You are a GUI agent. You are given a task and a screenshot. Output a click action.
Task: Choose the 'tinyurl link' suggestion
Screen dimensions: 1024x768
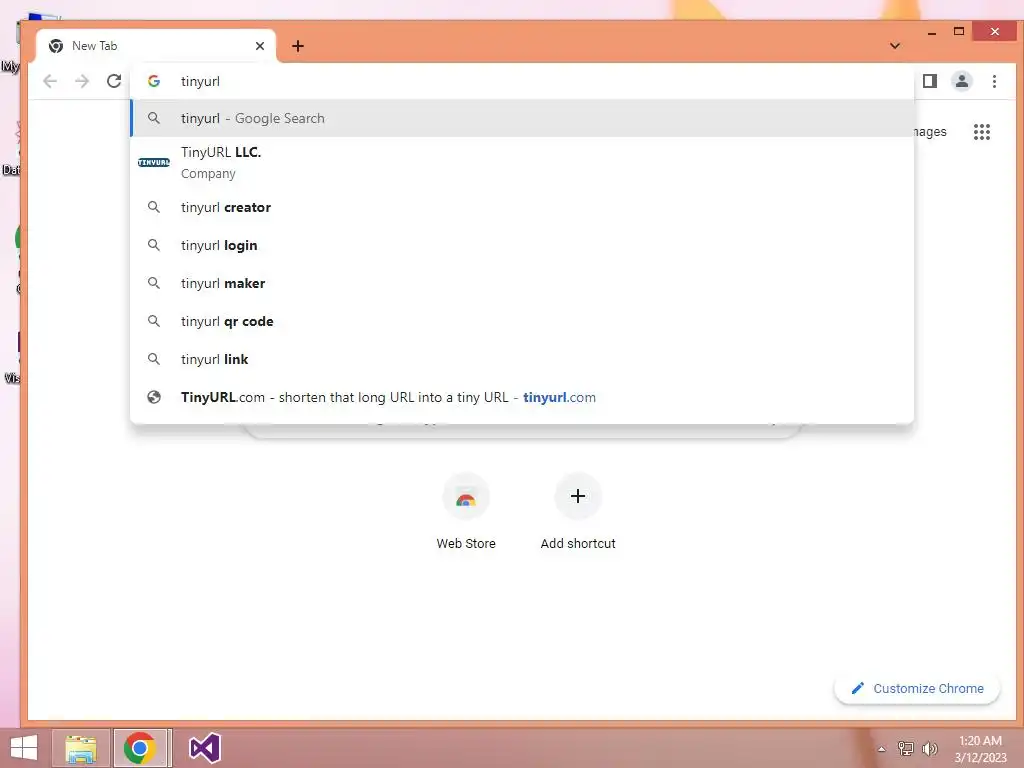[x=522, y=359]
